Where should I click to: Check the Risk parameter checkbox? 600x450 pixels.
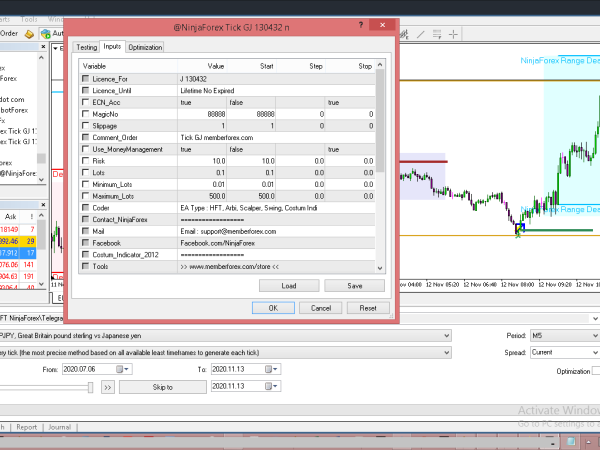tap(85, 161)
